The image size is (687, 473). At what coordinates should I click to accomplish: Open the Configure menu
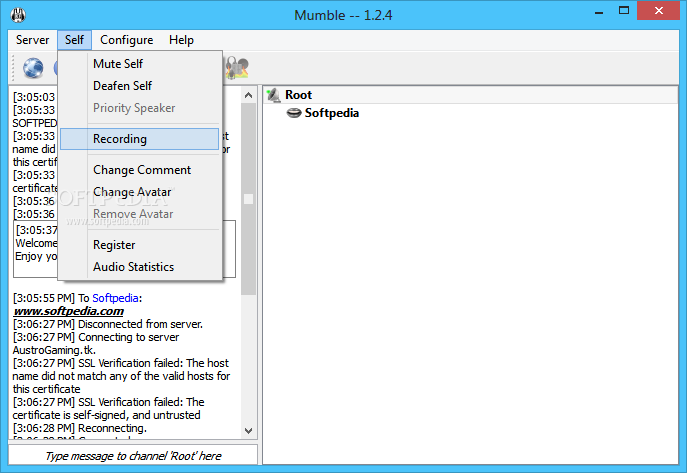[127, 40]
